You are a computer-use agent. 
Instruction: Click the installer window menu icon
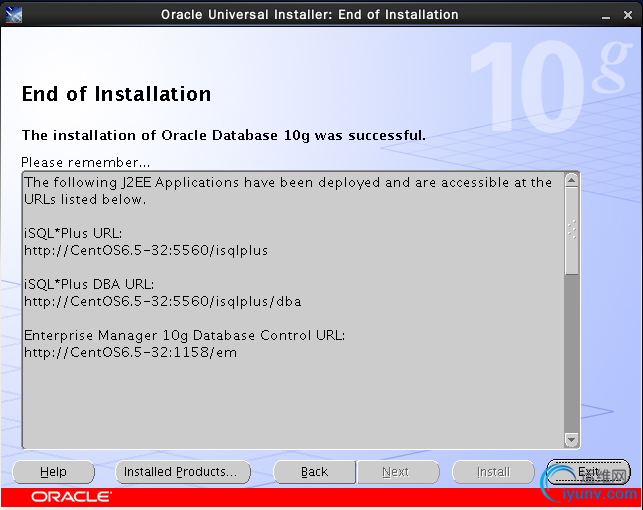coord(14,15)
